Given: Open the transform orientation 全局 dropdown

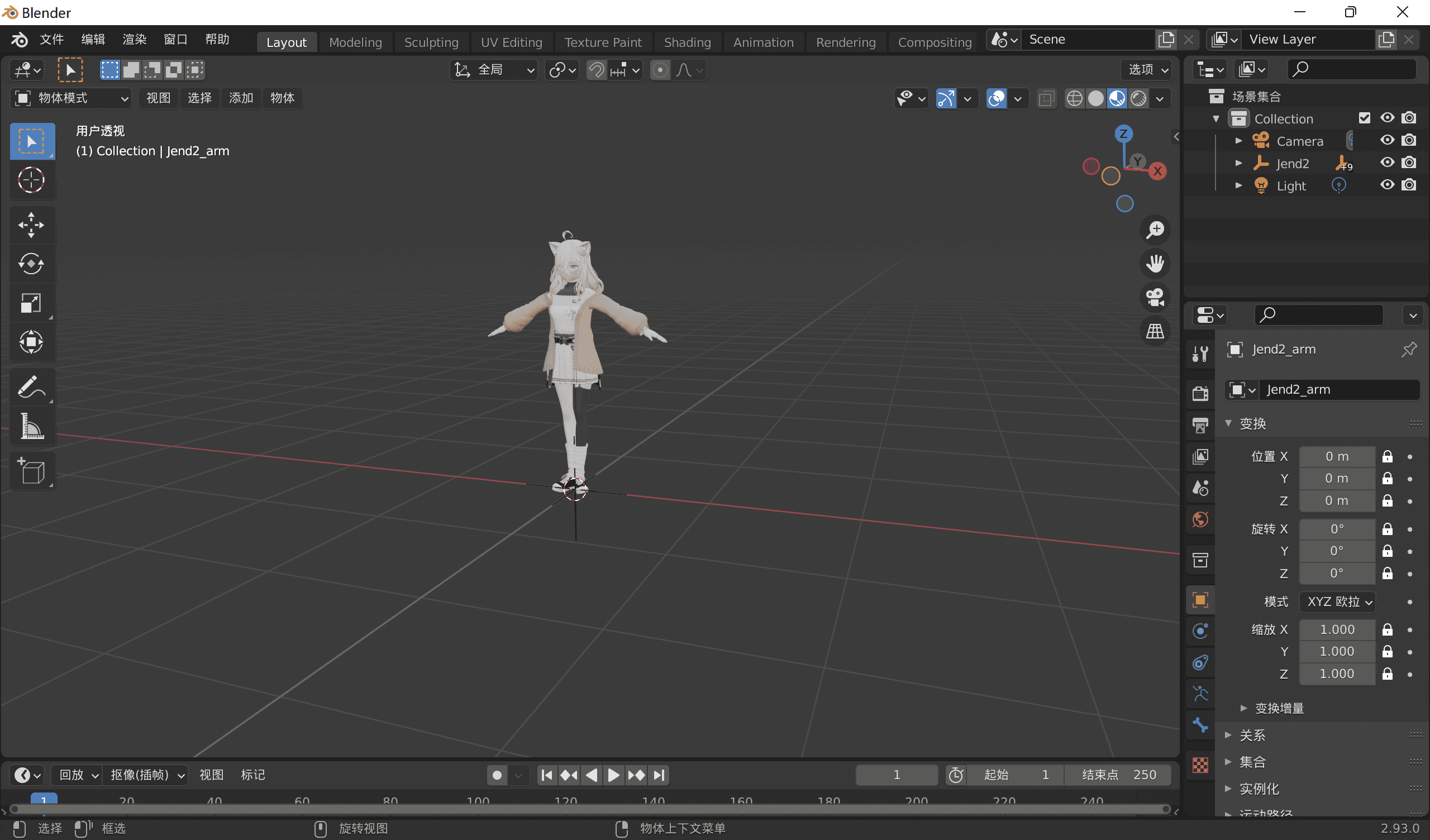Looking at the screenshot, I should 494,70.
